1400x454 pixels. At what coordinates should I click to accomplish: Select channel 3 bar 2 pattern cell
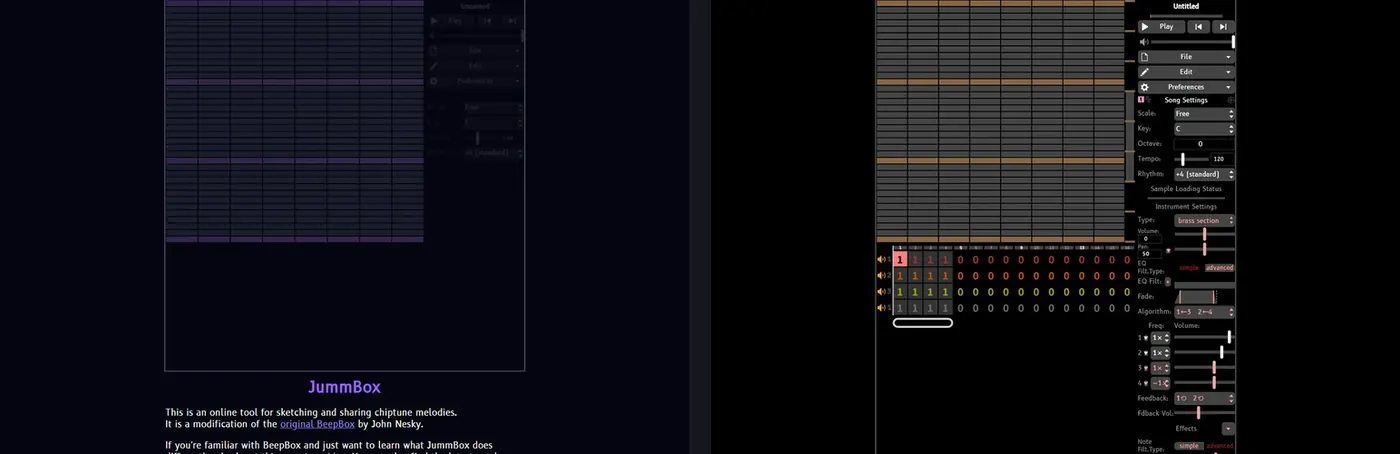tap(915, 292)
